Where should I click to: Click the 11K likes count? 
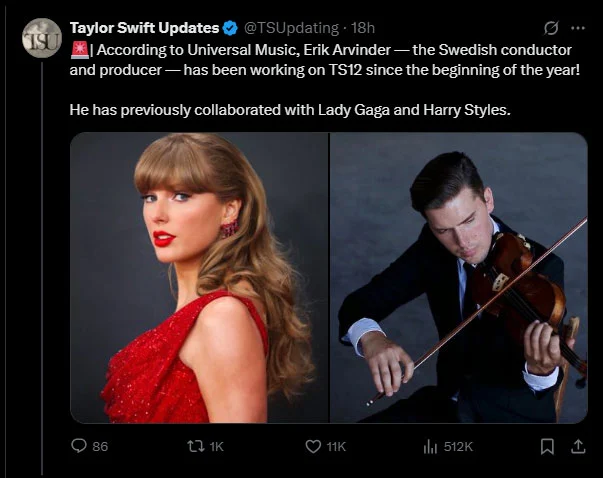[x=335, y=446]
